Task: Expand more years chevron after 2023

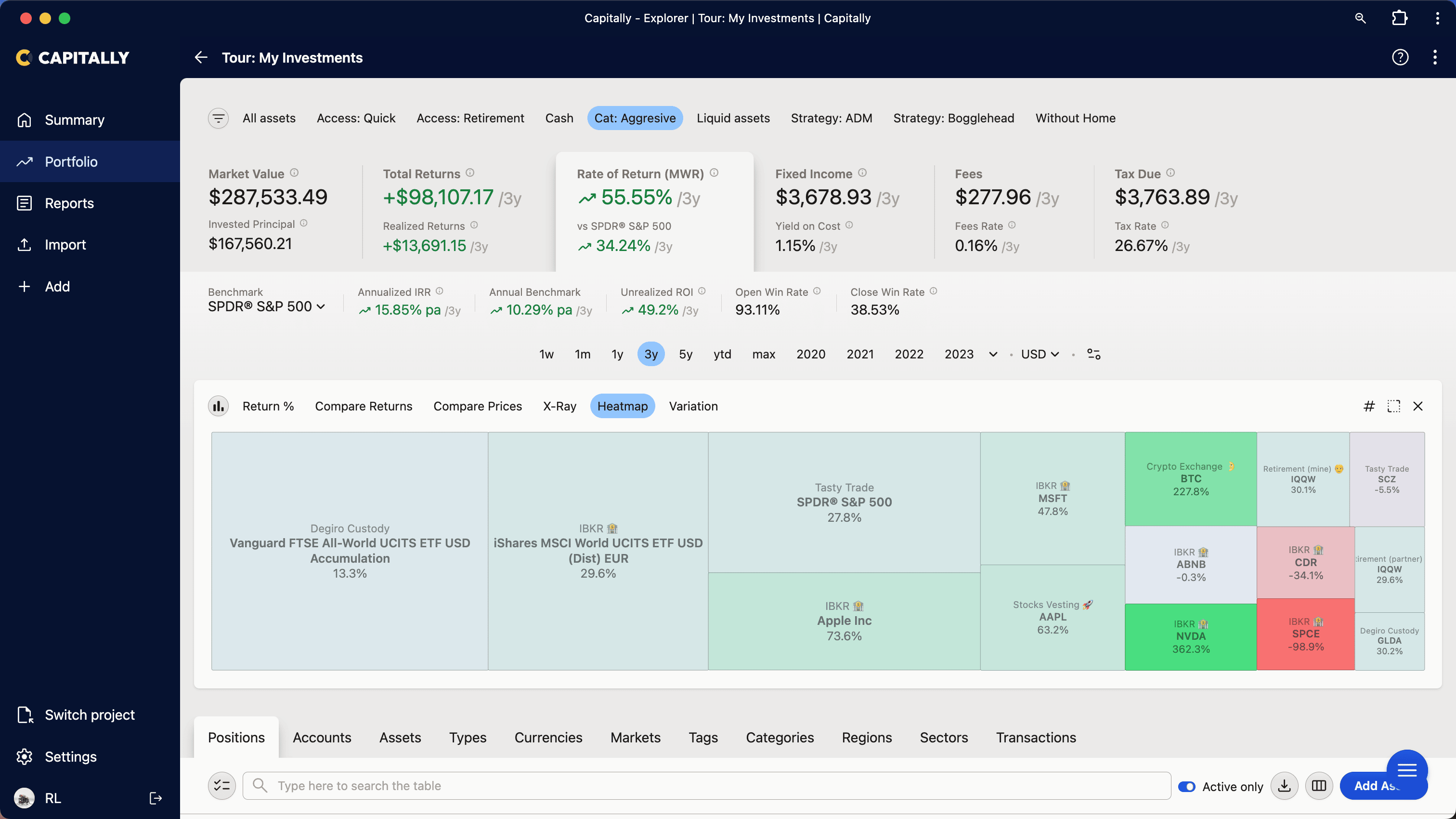Action: (992, 354)
